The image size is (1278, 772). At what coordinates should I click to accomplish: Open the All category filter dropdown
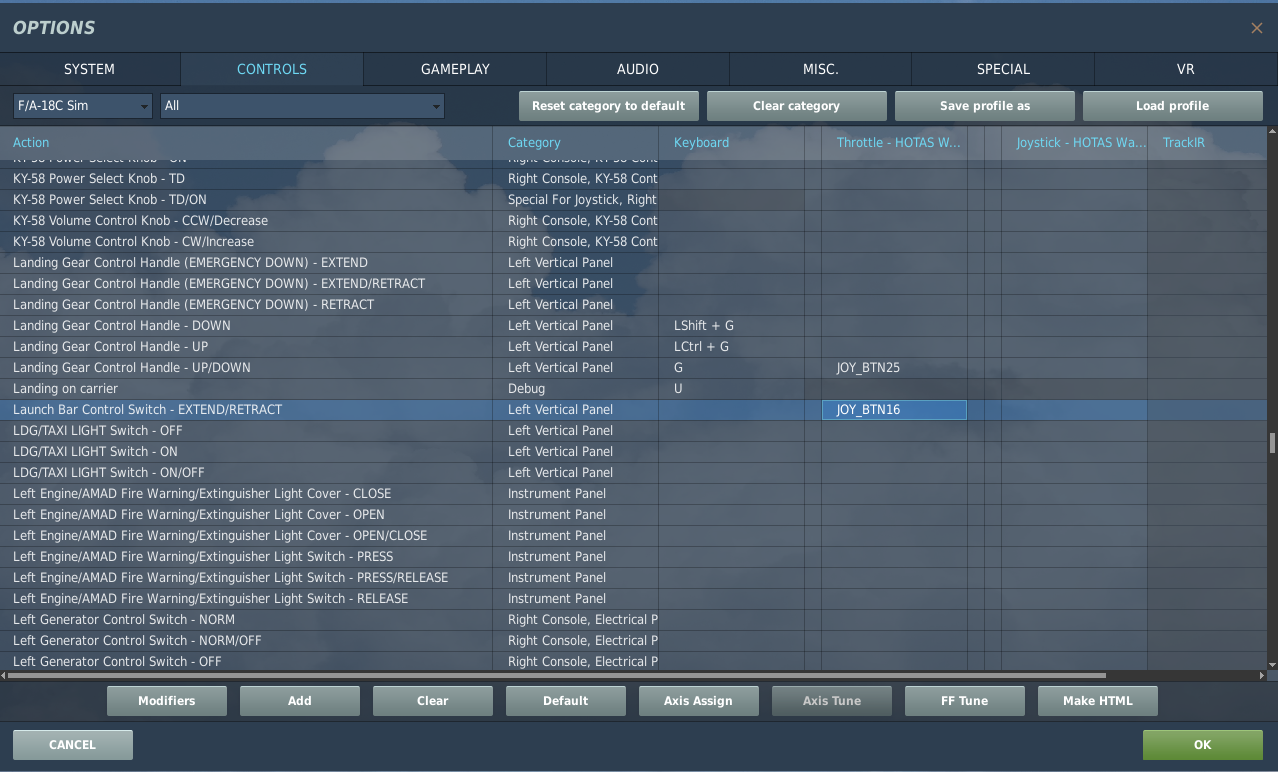pos(302,105)
